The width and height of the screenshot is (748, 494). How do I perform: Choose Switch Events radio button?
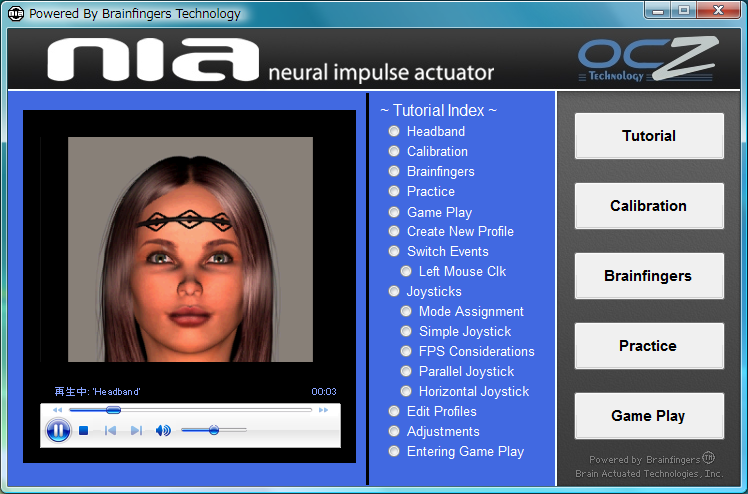coord(394,251)
